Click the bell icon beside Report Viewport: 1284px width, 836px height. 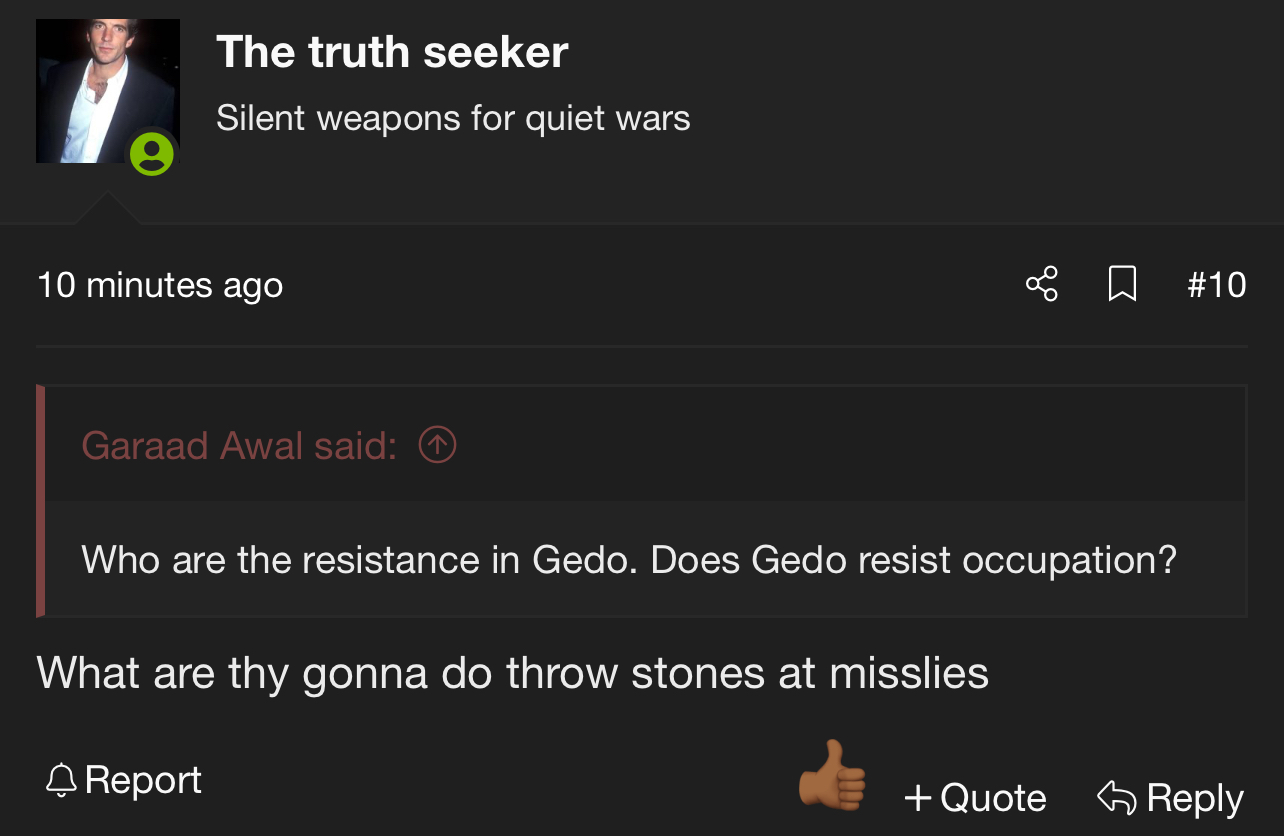[x=62, y=780]
